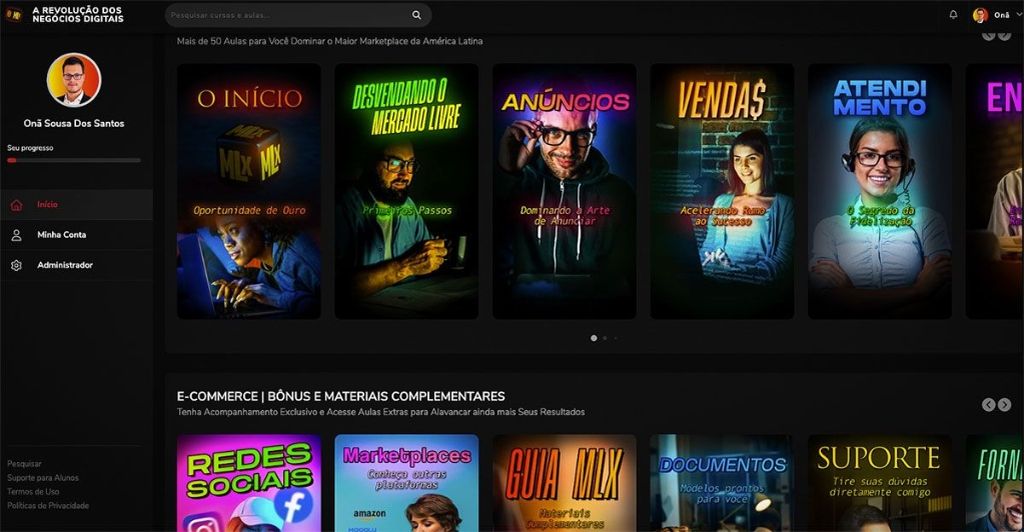The height and width of the screenshot is (532, 1024).
Task: Open Suporte bonus card
Action: point(880,483)
